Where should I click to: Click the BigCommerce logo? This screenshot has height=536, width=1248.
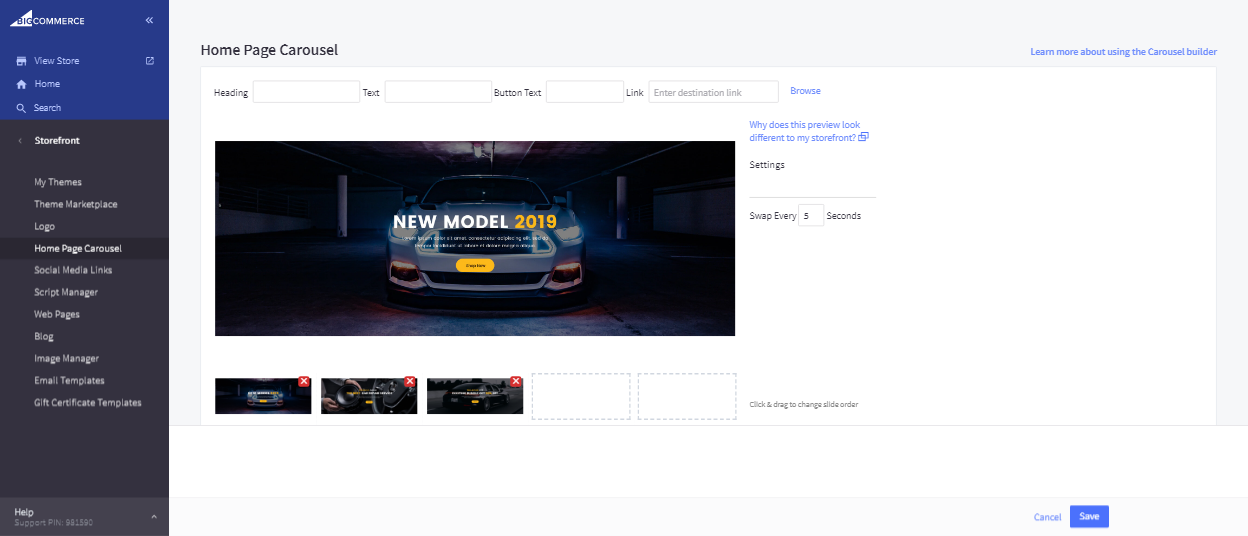(x=48, y=19)
